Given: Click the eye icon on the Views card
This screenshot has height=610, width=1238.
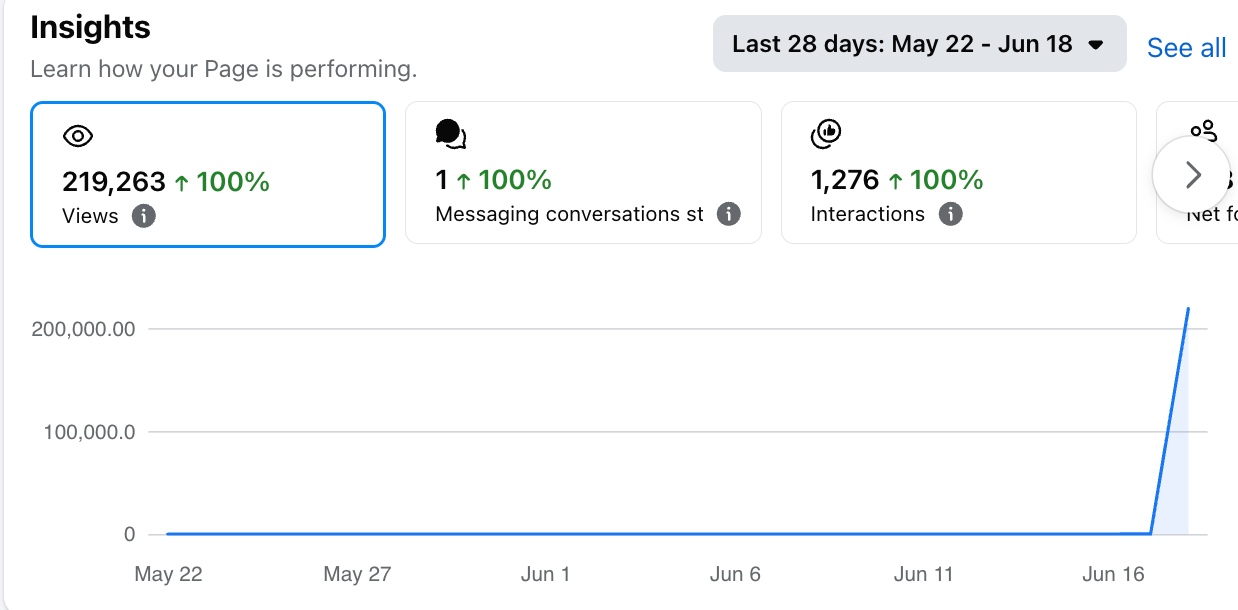Looking at the screenshot, I should click(77, 137).
